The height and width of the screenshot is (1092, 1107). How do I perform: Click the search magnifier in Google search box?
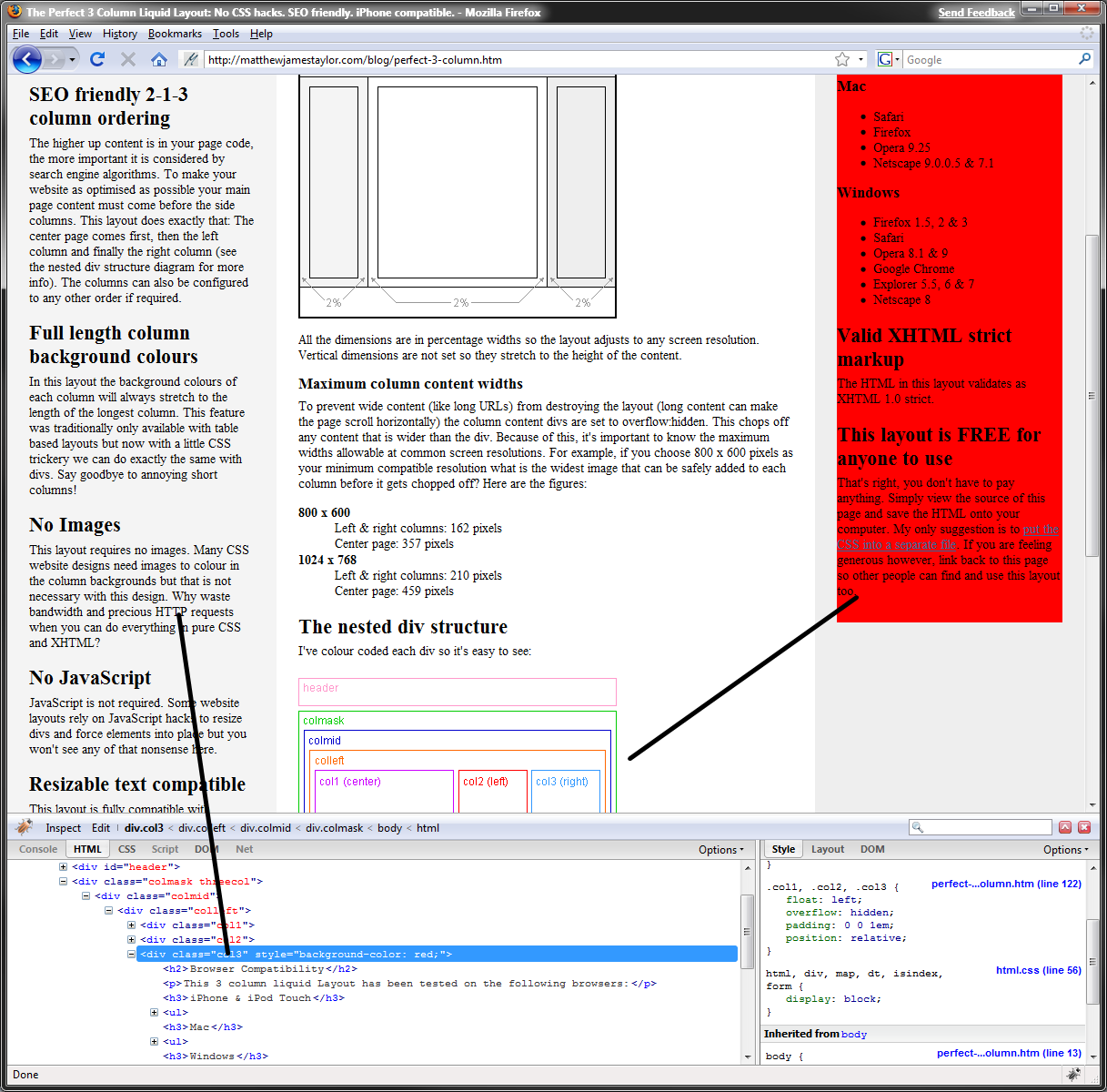point(1084,59)
